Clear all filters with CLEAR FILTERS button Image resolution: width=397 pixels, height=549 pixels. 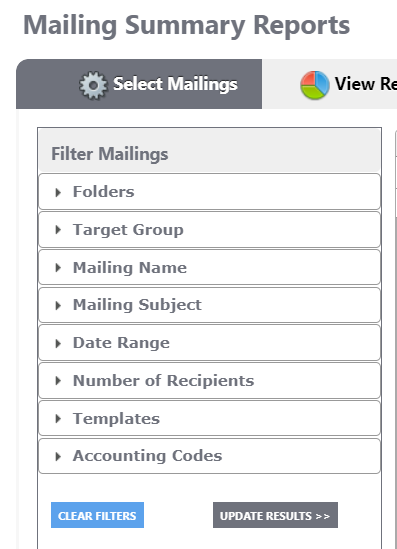point(97,515)
